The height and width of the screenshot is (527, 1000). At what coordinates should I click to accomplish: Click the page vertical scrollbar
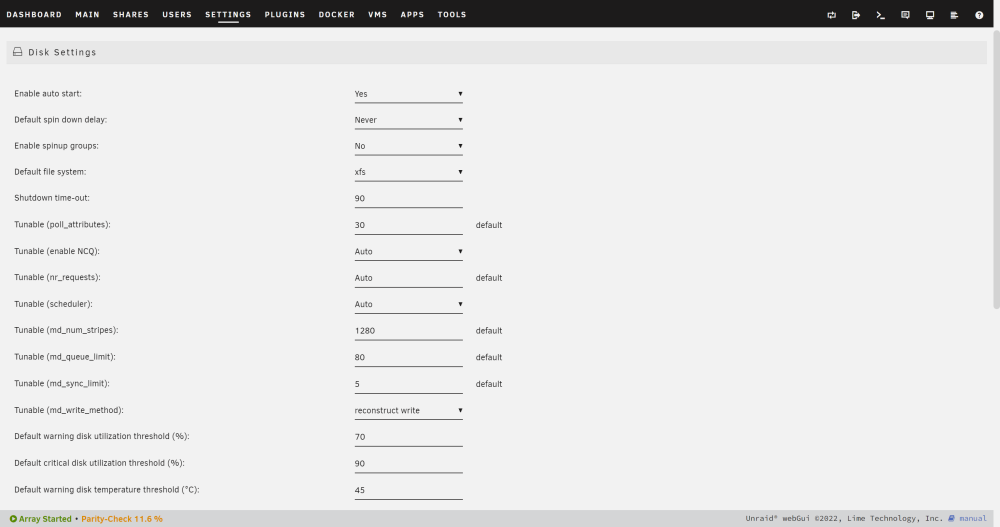[x=996, y=172]
